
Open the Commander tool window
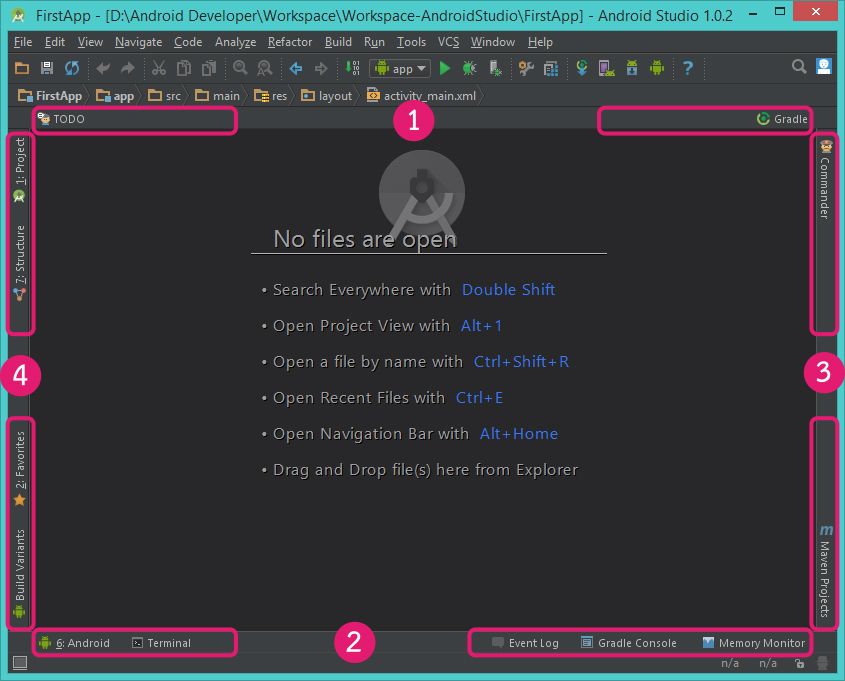click(x=825, y=179)
